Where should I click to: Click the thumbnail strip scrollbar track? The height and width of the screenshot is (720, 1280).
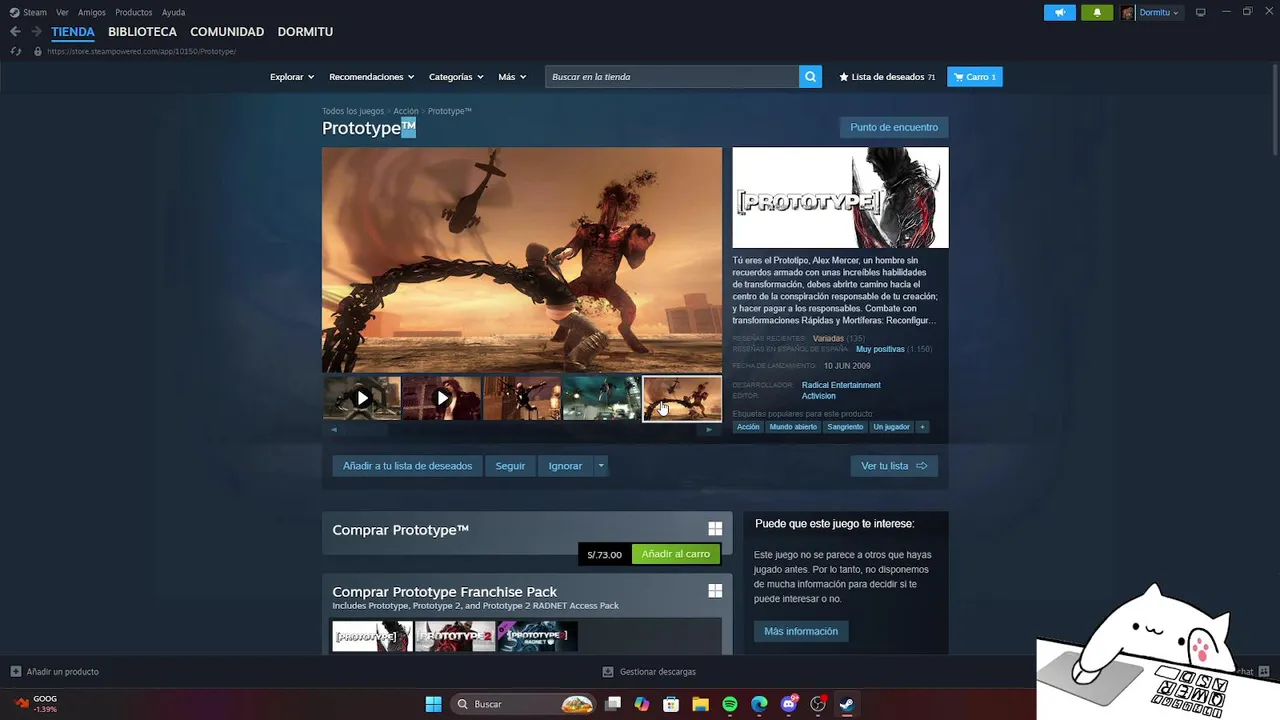pos(521,429)
